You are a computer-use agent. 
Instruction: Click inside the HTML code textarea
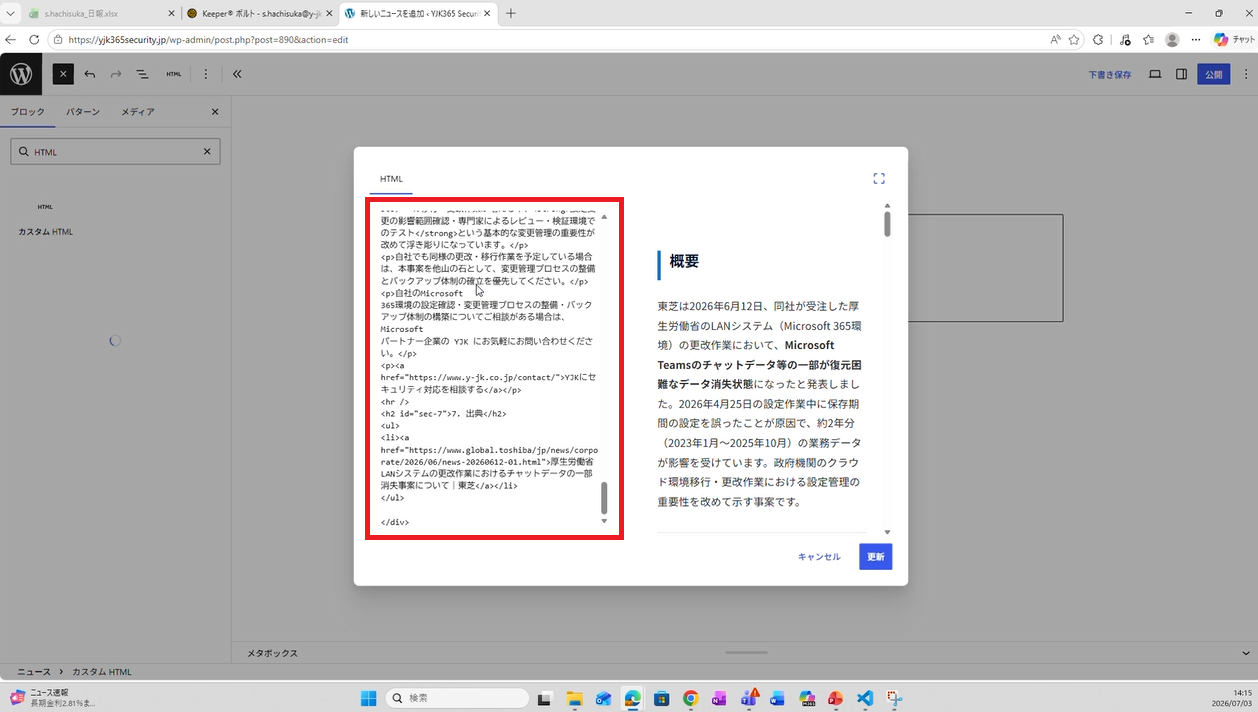487,368
